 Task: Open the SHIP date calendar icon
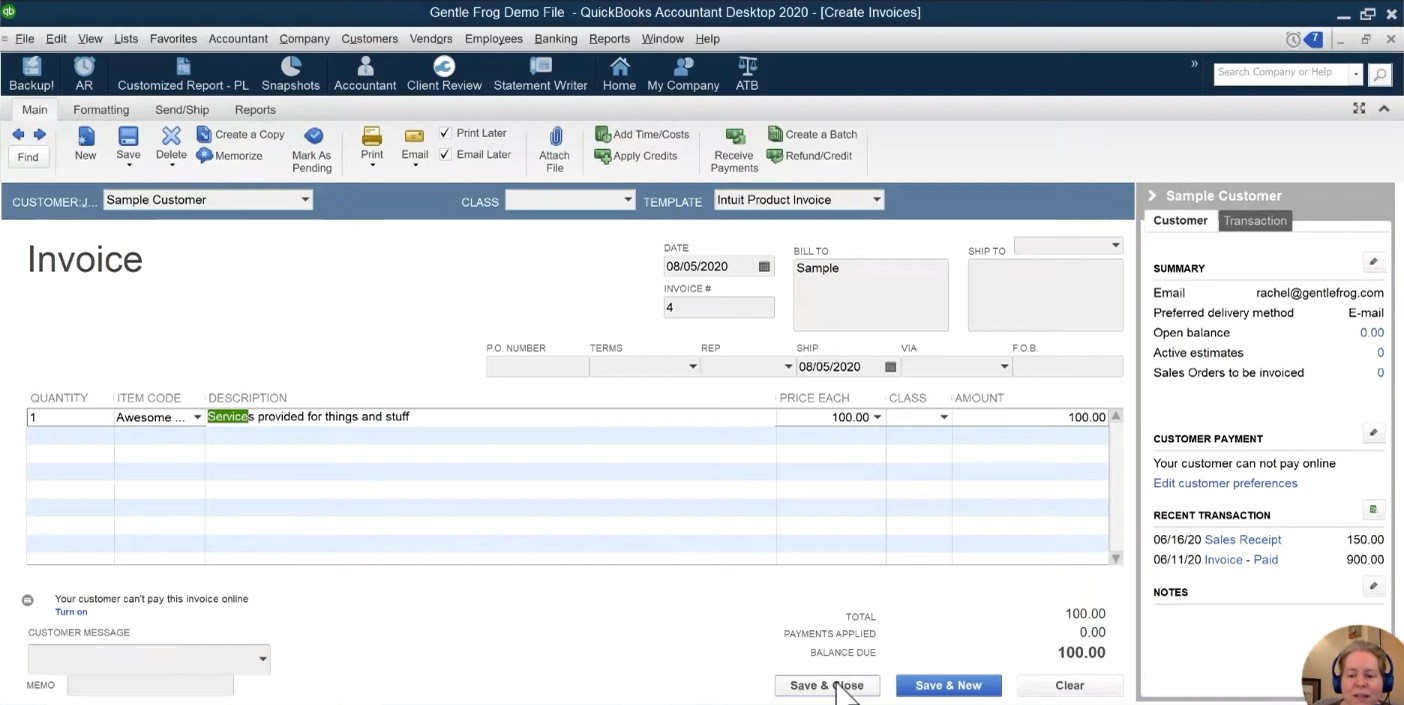pos(890,367)
